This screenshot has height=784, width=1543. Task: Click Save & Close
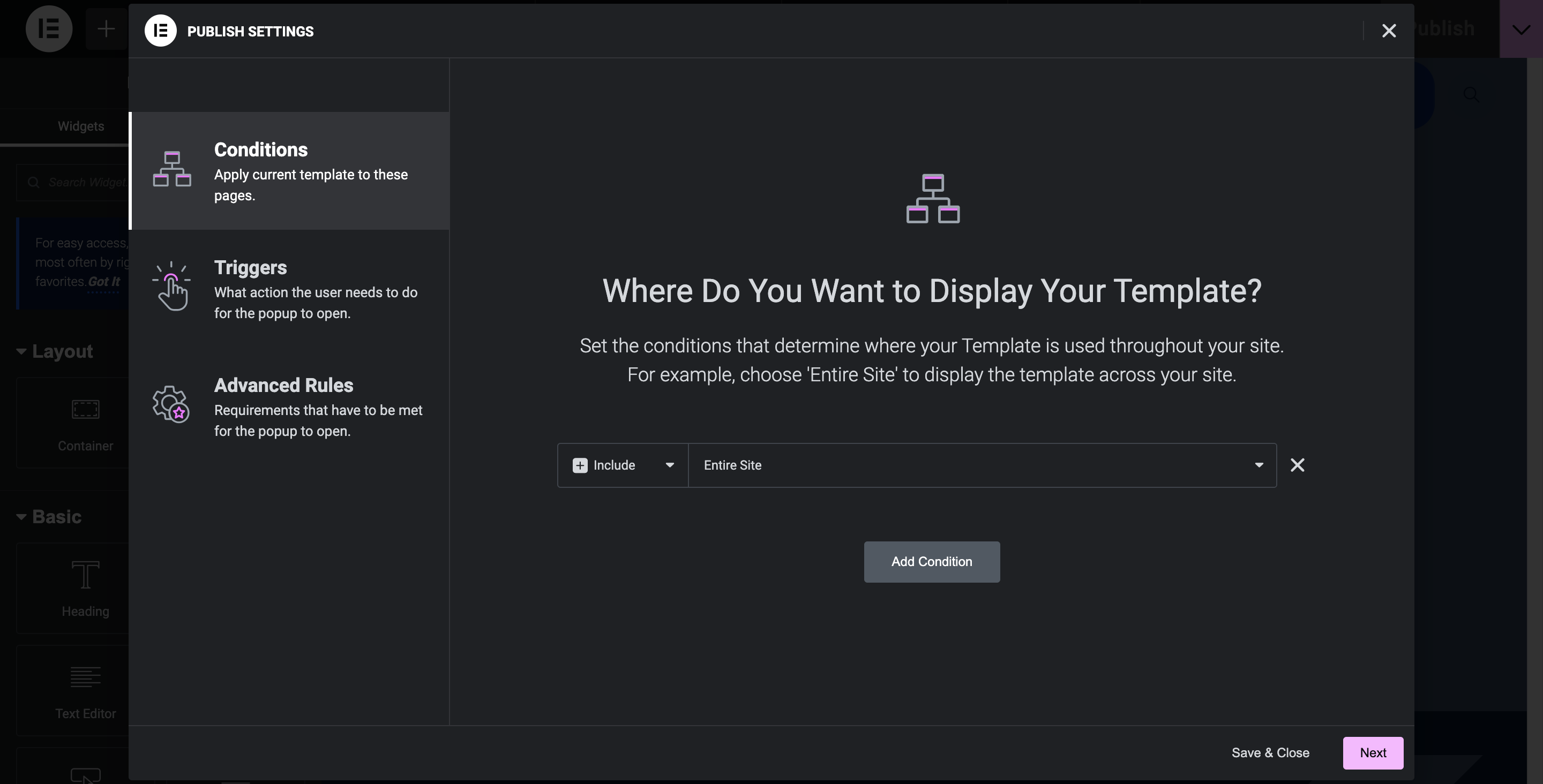[x=1270, y=753]
